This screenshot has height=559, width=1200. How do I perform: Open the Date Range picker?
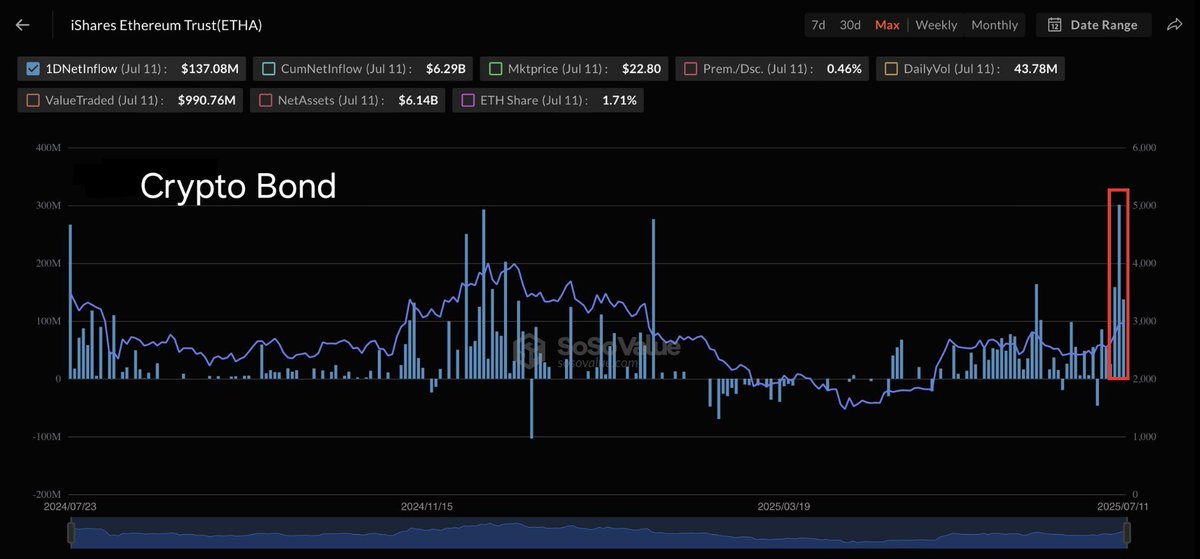tap(1093, 25)
